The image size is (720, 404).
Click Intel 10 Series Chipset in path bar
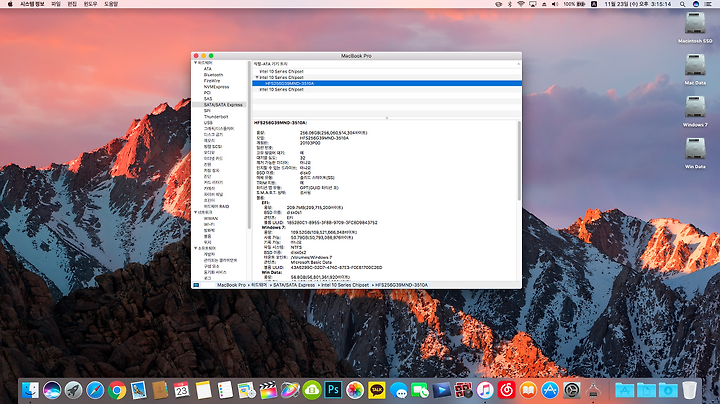tap(344, 285)
